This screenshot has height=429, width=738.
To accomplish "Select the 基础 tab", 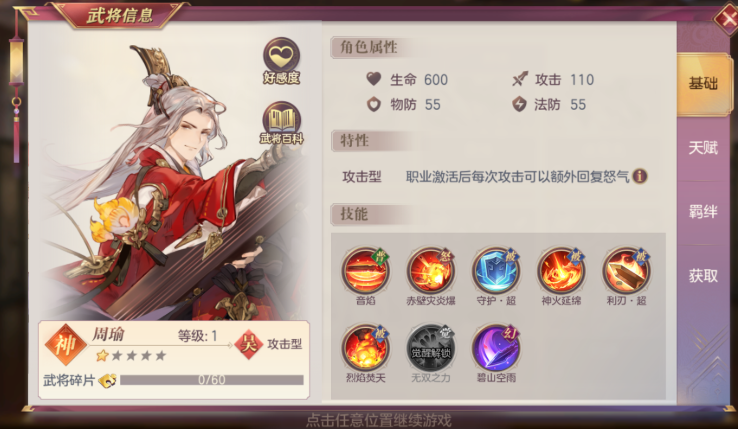I will [x=703, y=84].
